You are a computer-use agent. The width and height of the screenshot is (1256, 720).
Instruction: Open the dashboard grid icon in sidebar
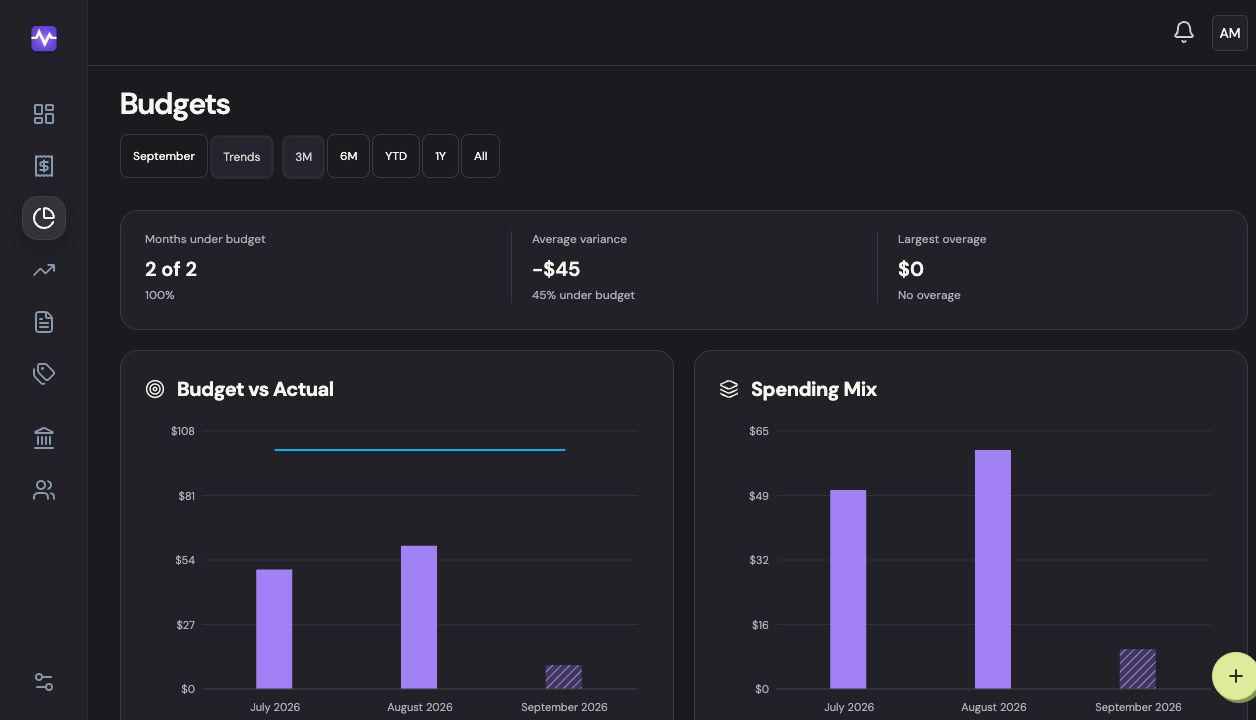(44, 114)
